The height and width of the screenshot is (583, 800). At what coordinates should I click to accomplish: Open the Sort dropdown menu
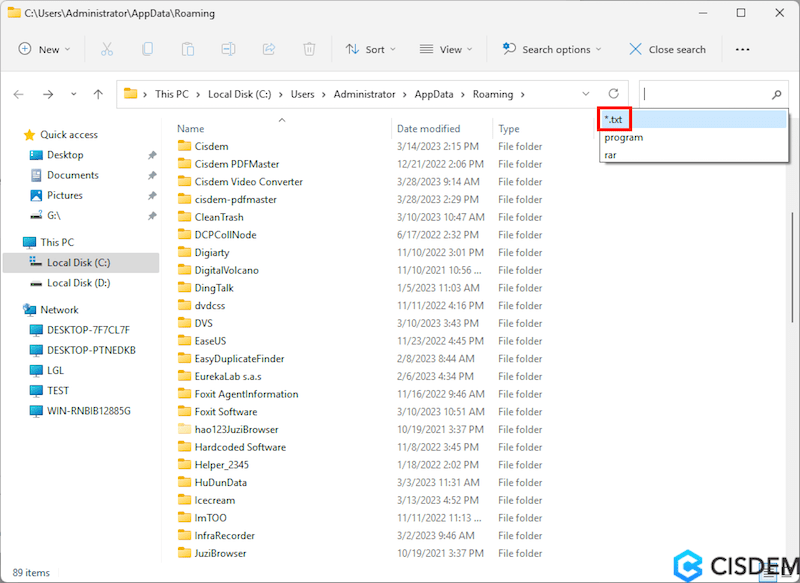370,49
